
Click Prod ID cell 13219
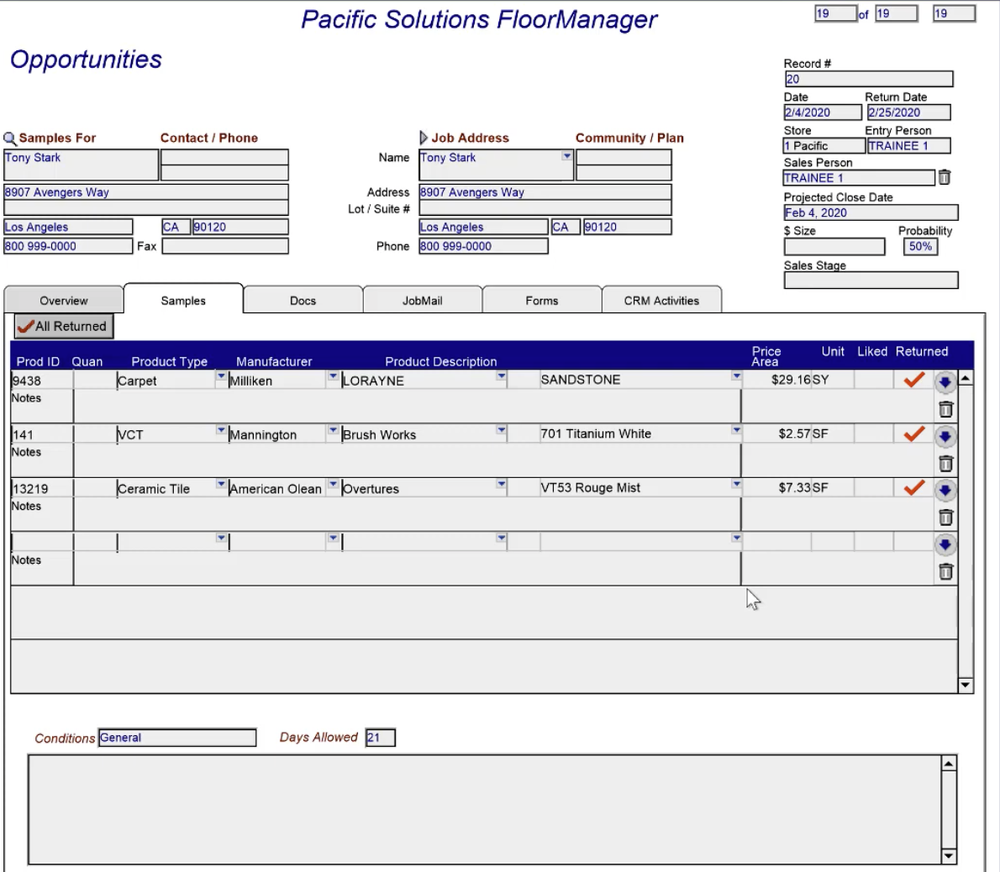click(42, 489)
